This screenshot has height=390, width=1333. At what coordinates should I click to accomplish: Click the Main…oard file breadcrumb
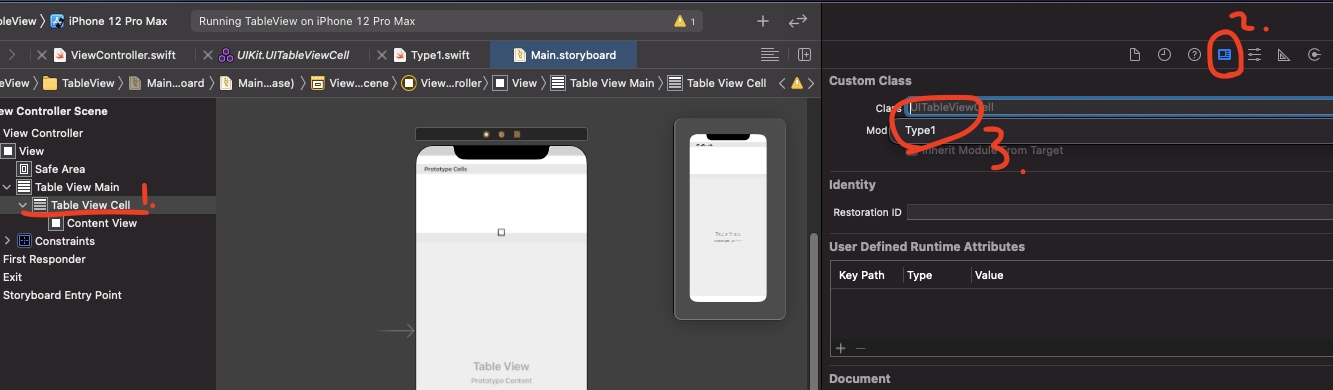pos(166,83)
